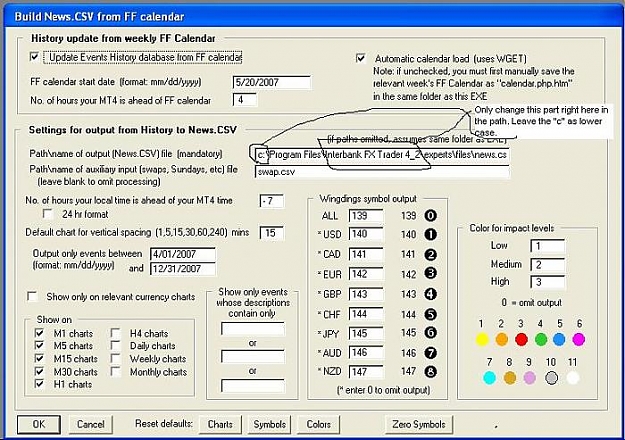Click the auxiliary input swap.csv field
The height and width of the screenshot is (440, 625).
pyautogui.click(x=382, y=172)
